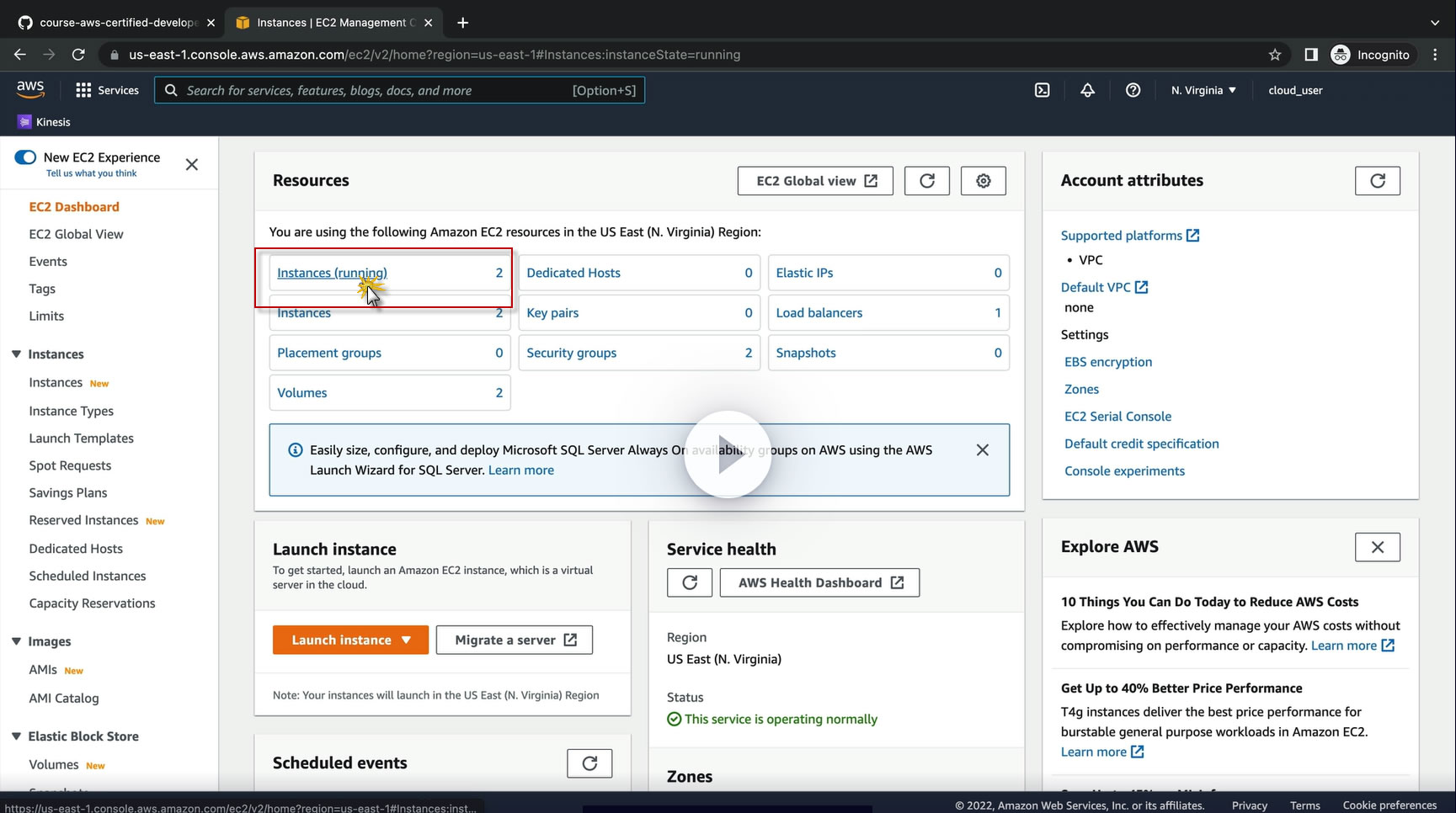Close the course-aws-certified-developer tab

tap(211, 23)
